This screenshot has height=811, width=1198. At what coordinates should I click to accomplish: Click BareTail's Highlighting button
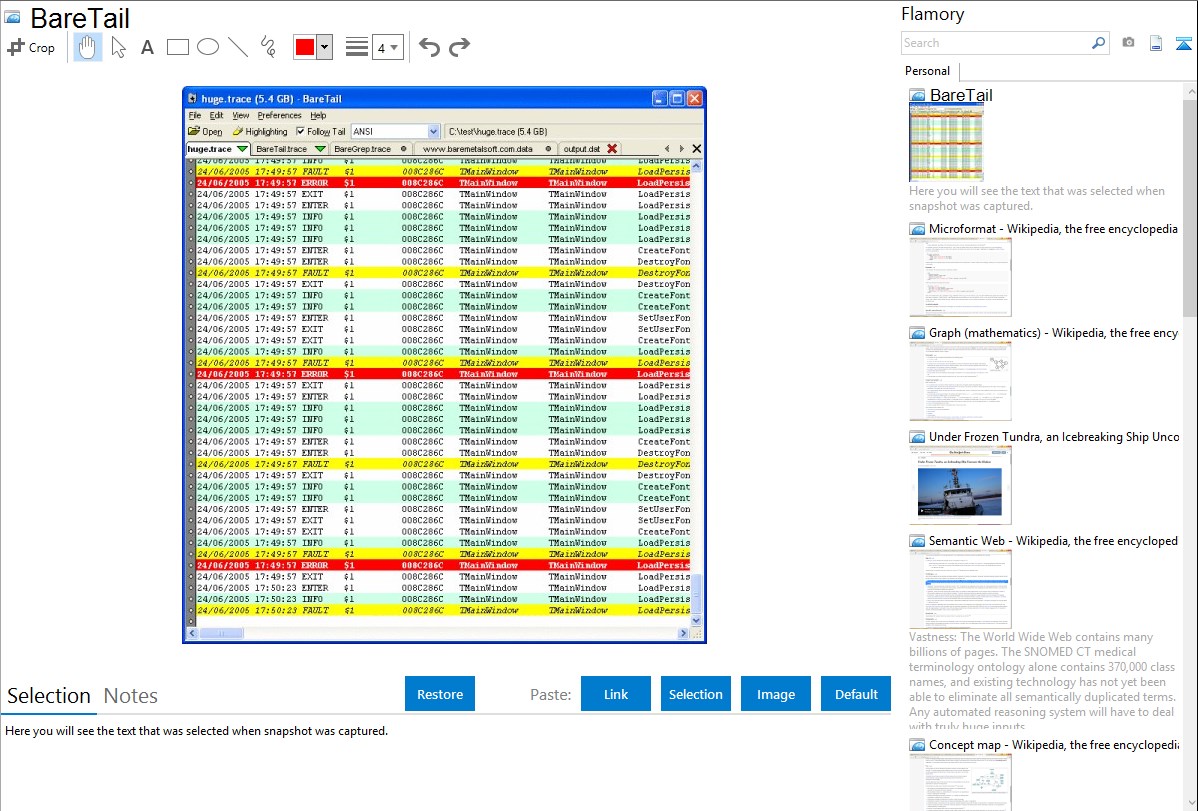tap(260, 131)
